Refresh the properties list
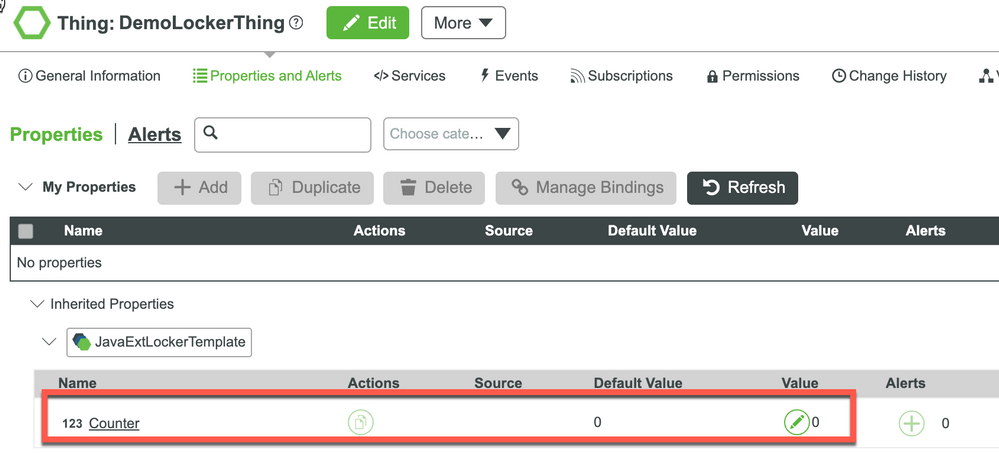The image size is (999, 453). point(742,187)
